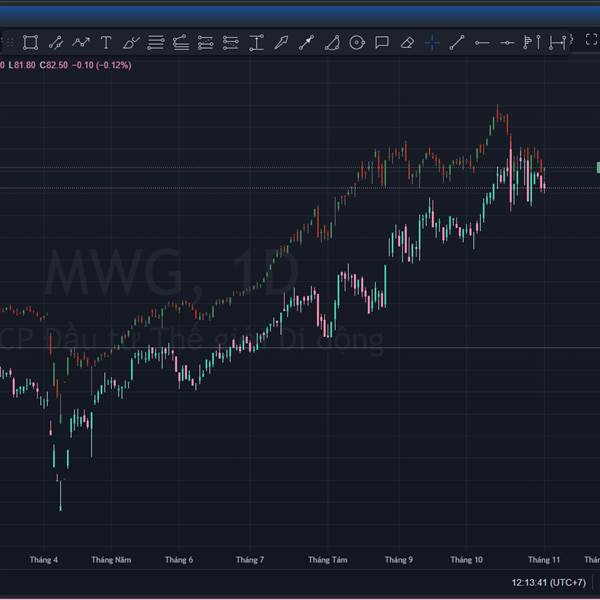
Task: Click the Tháng 4 time axis label
Action: 44,560
